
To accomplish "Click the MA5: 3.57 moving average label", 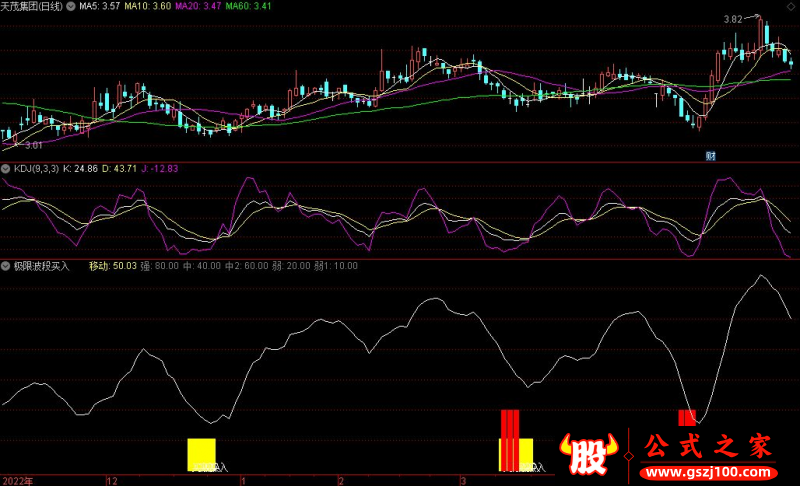I will (x=100, y=6).
